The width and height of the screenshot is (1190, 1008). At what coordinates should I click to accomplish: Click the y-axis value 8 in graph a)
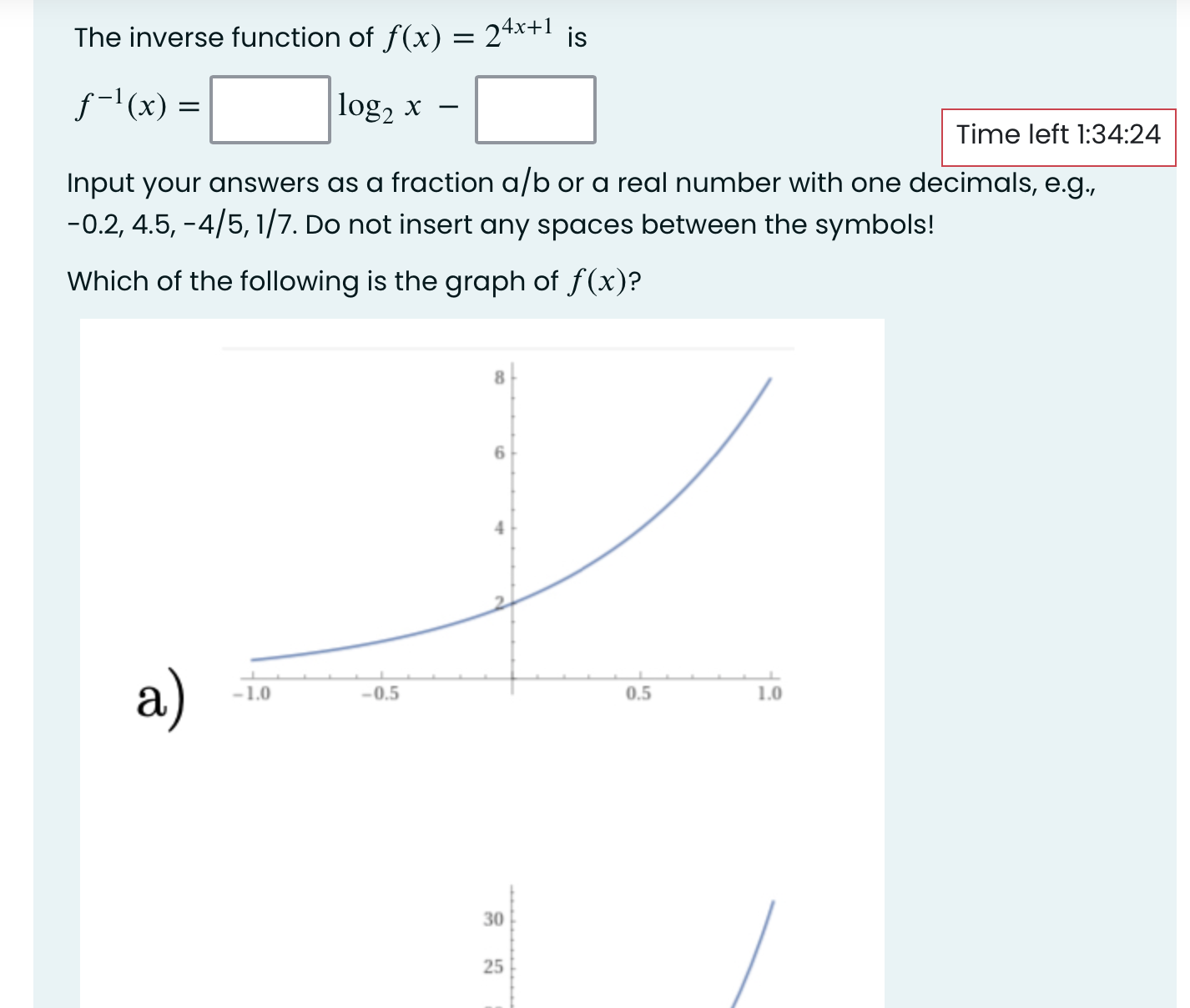click(x=498, y=378)
